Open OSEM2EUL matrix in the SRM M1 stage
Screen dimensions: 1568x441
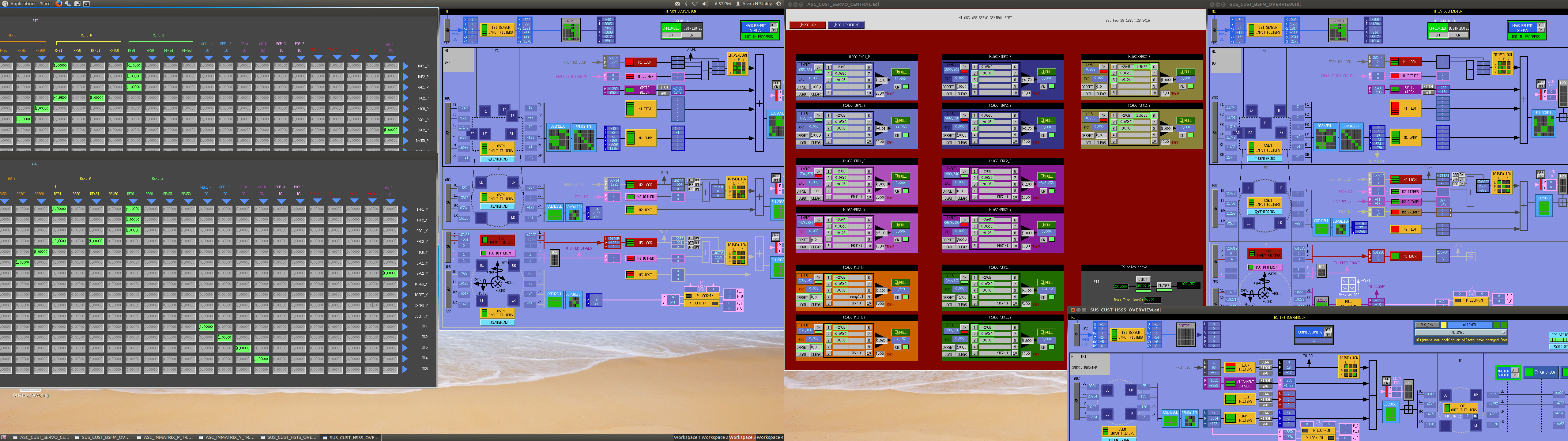click(558, 138)
